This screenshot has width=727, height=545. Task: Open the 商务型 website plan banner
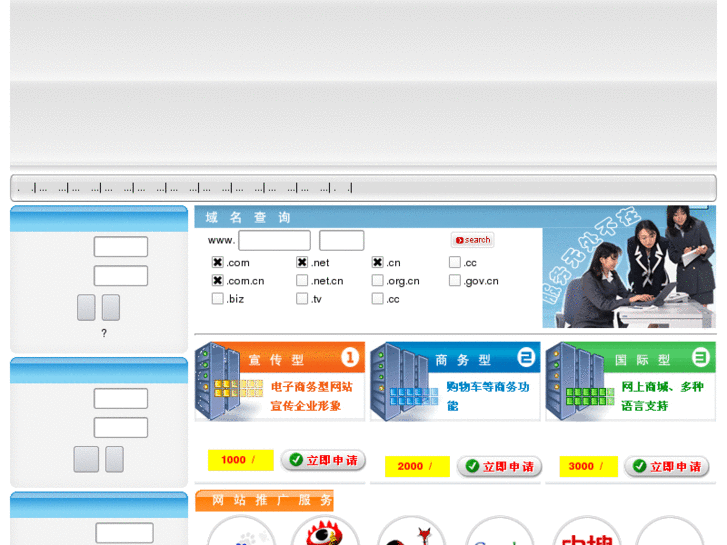pos(455,381)
